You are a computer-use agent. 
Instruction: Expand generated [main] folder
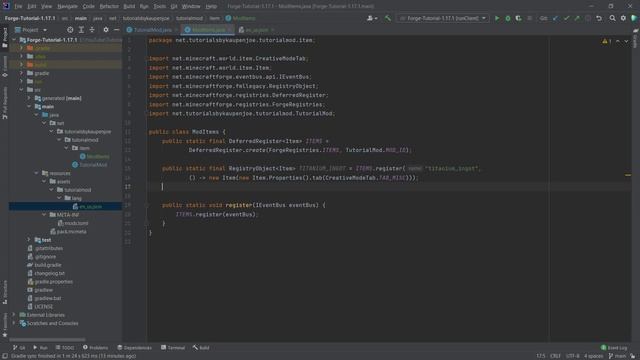click(x=29, y=98)
